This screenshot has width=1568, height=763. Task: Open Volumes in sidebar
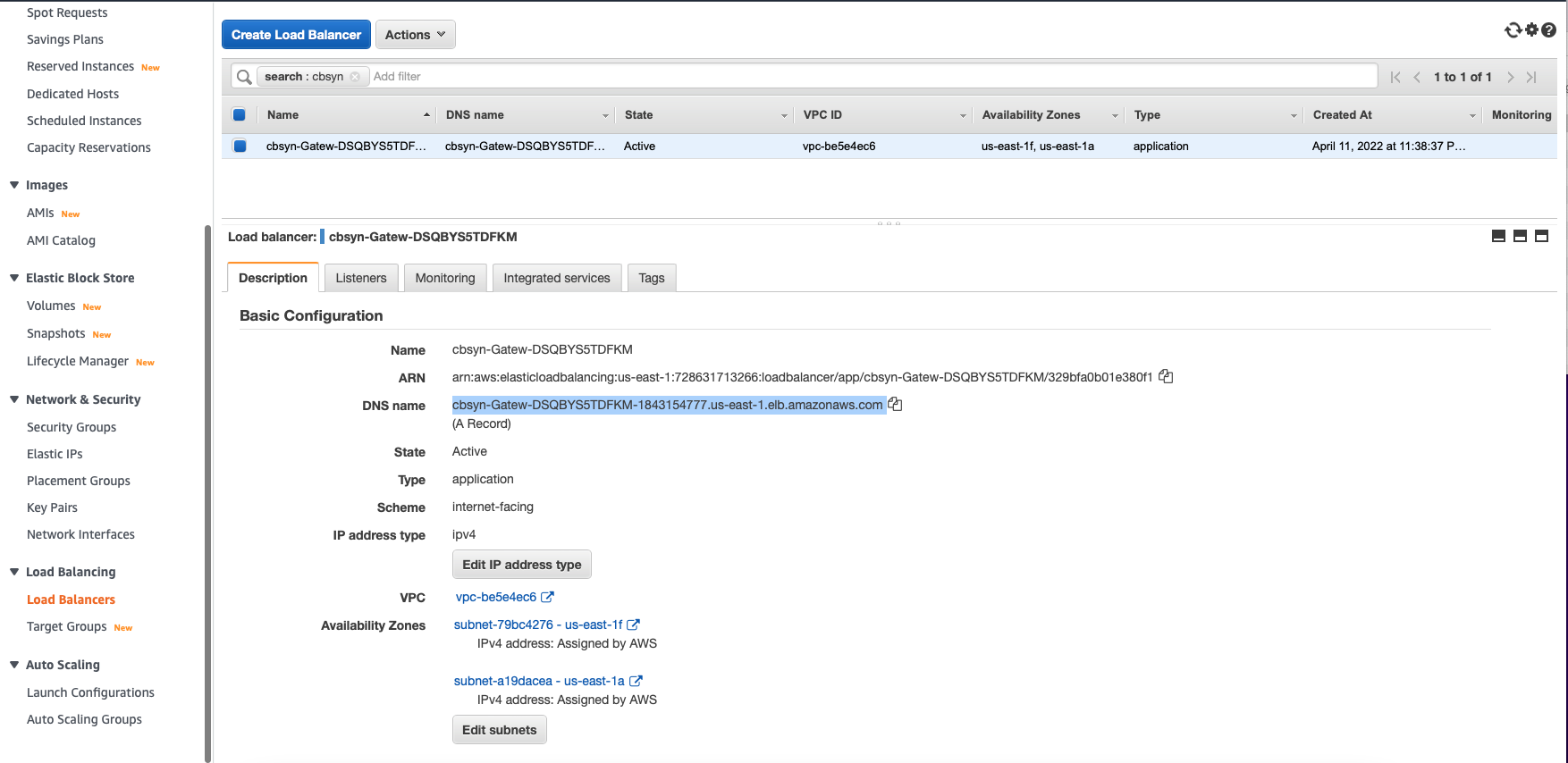click(x=51, y=306)
